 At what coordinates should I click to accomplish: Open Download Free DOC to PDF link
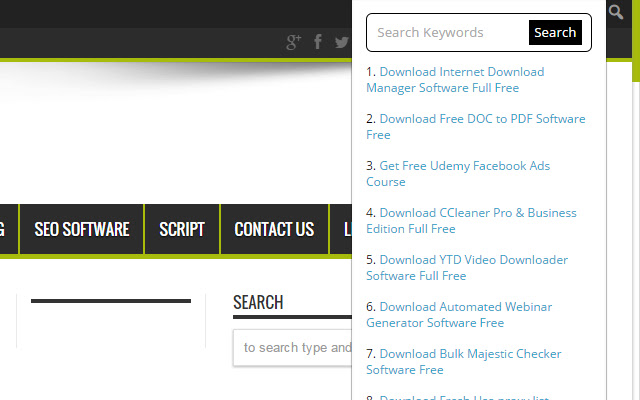[476, 127]
